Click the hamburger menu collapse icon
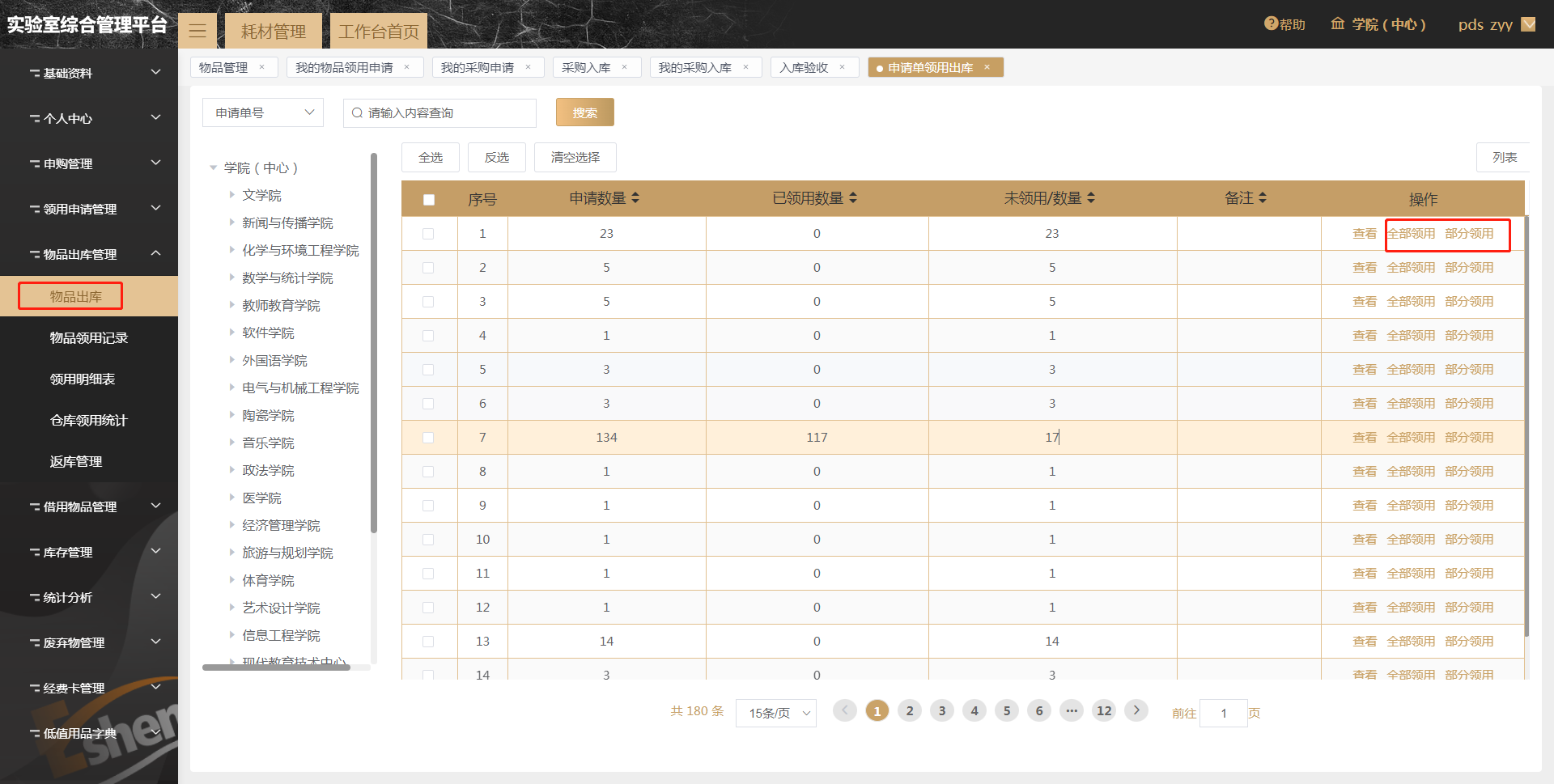This screenshot has height=784, width=1554. [x=197, y=32]
